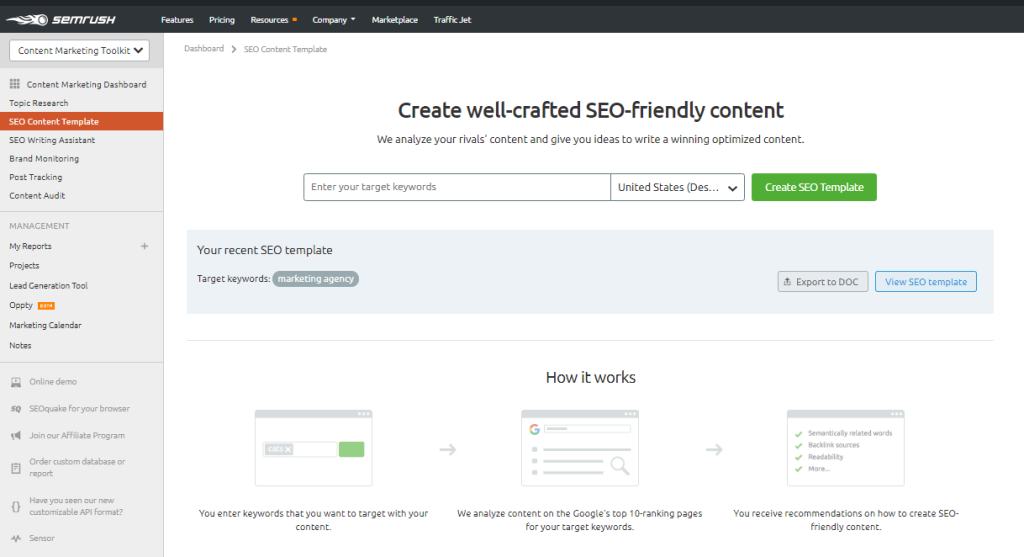
Task: Click the Semrush logo
Action: [x=61, y=20]
